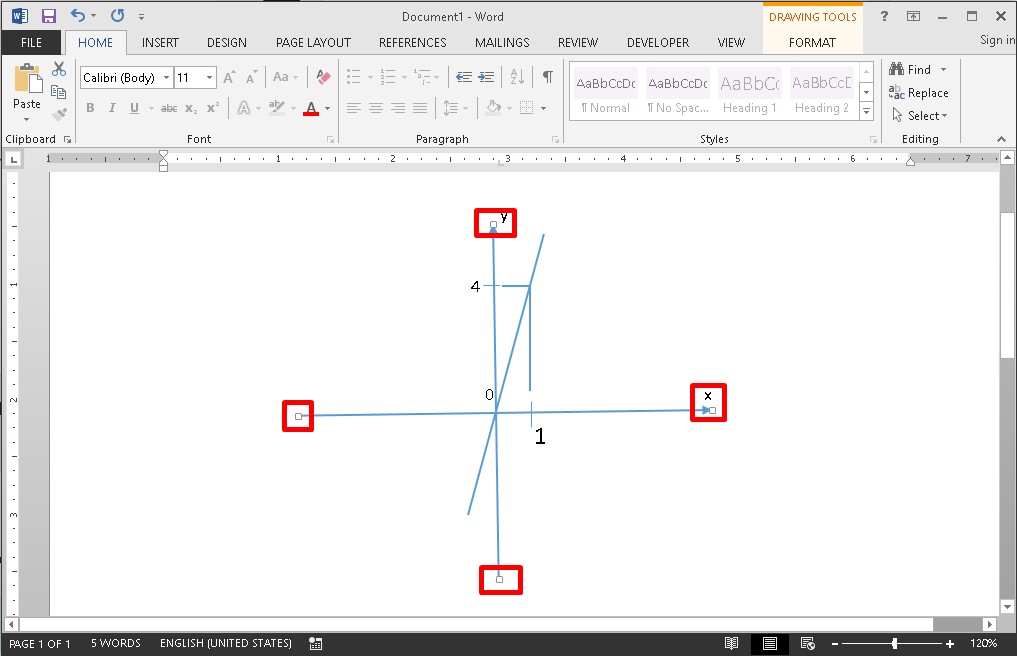
Task: Toggle Print Layout view in status bar
Action: point(770,643)
